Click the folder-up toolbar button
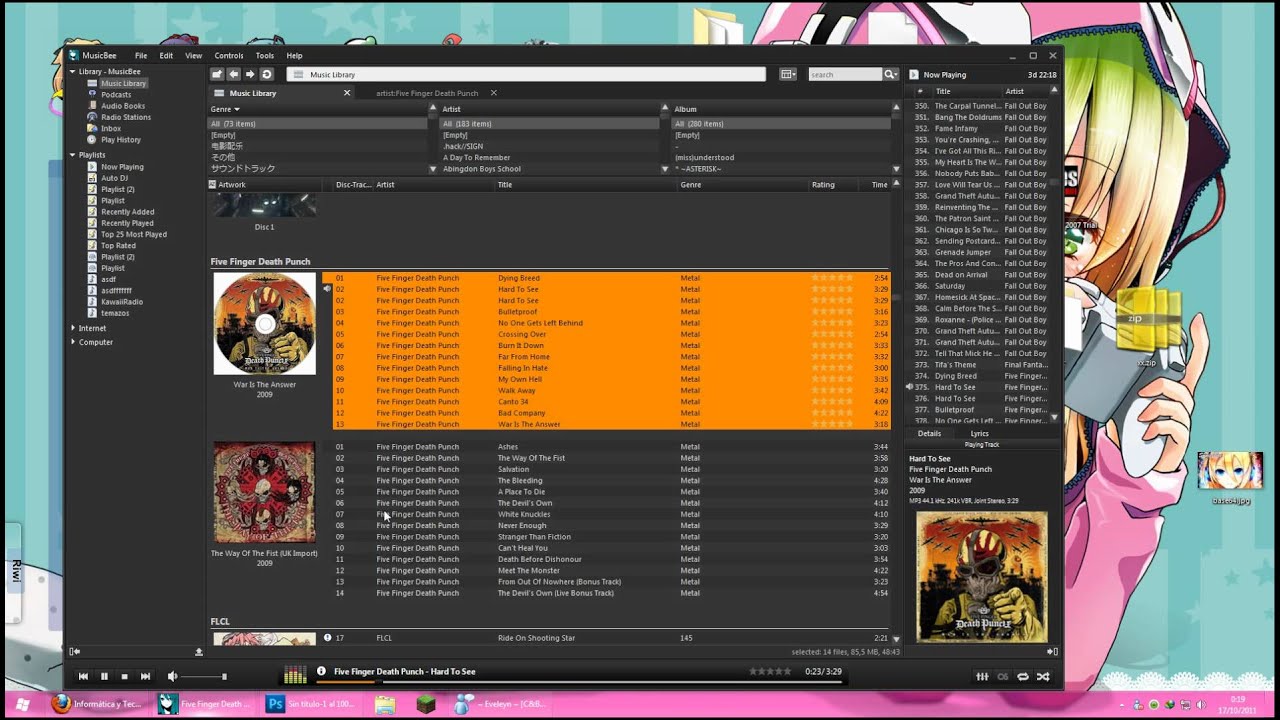This screenshot has width=1280, height=720. [217, 74]
